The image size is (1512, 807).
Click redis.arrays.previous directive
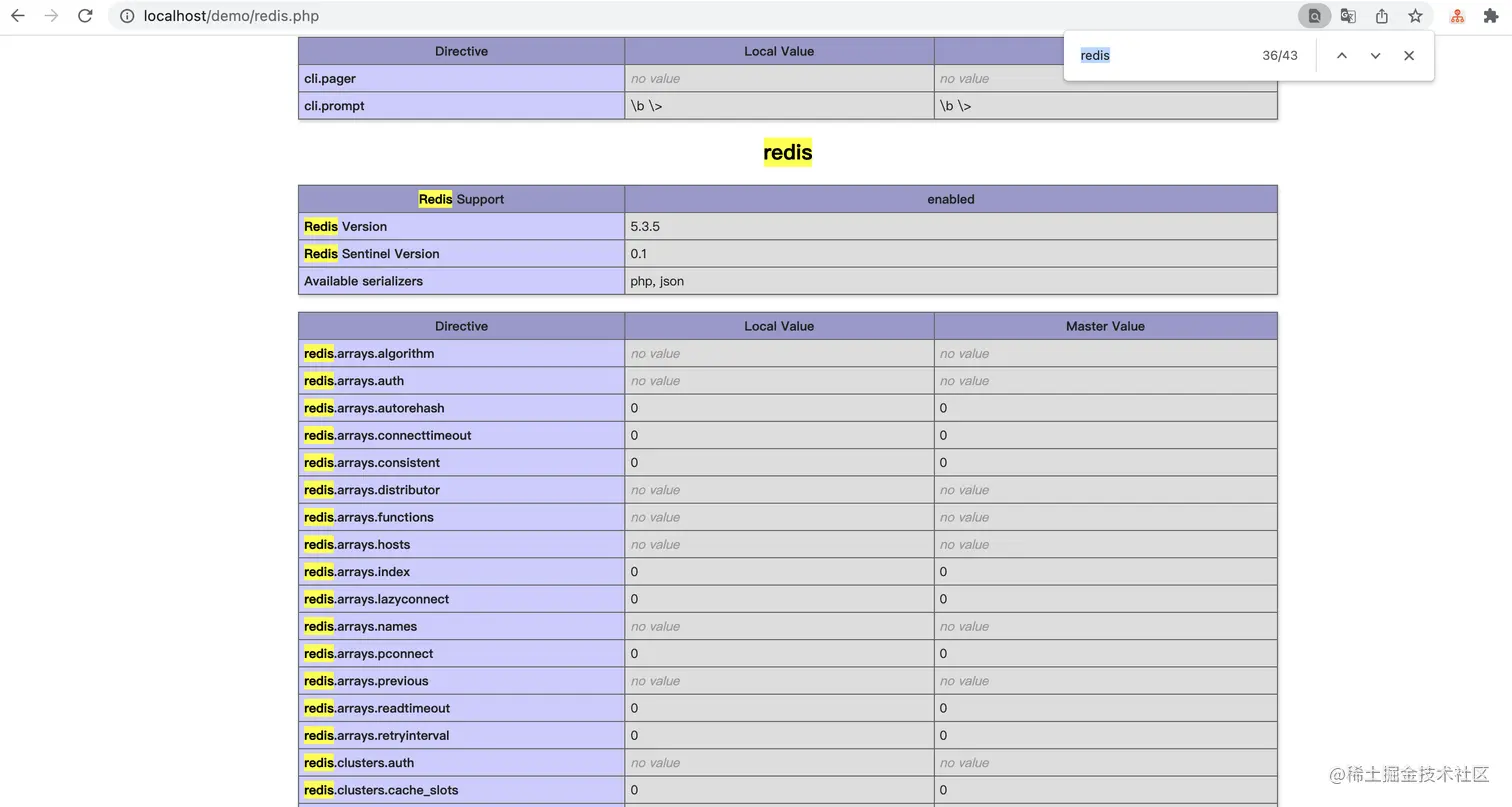click(366, 681)
